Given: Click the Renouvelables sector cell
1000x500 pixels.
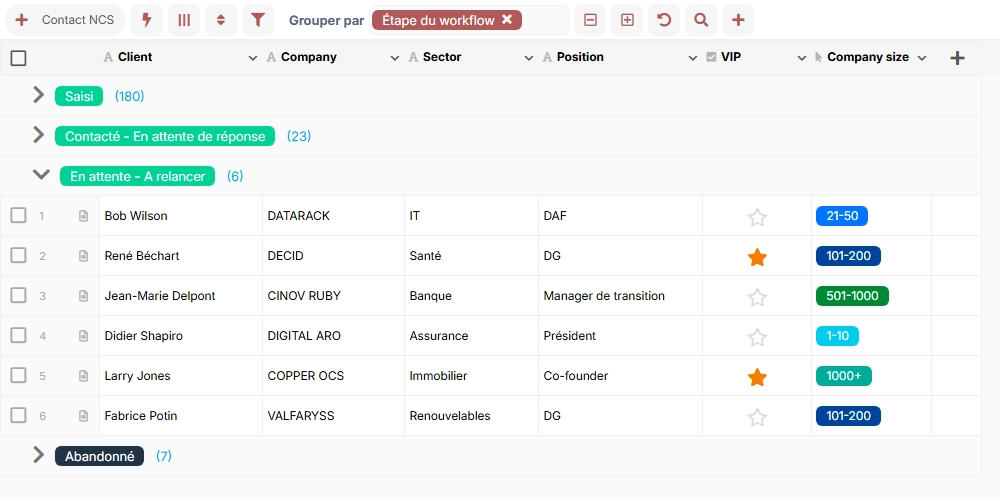Looking at the screenshot, I should [471, 416].
